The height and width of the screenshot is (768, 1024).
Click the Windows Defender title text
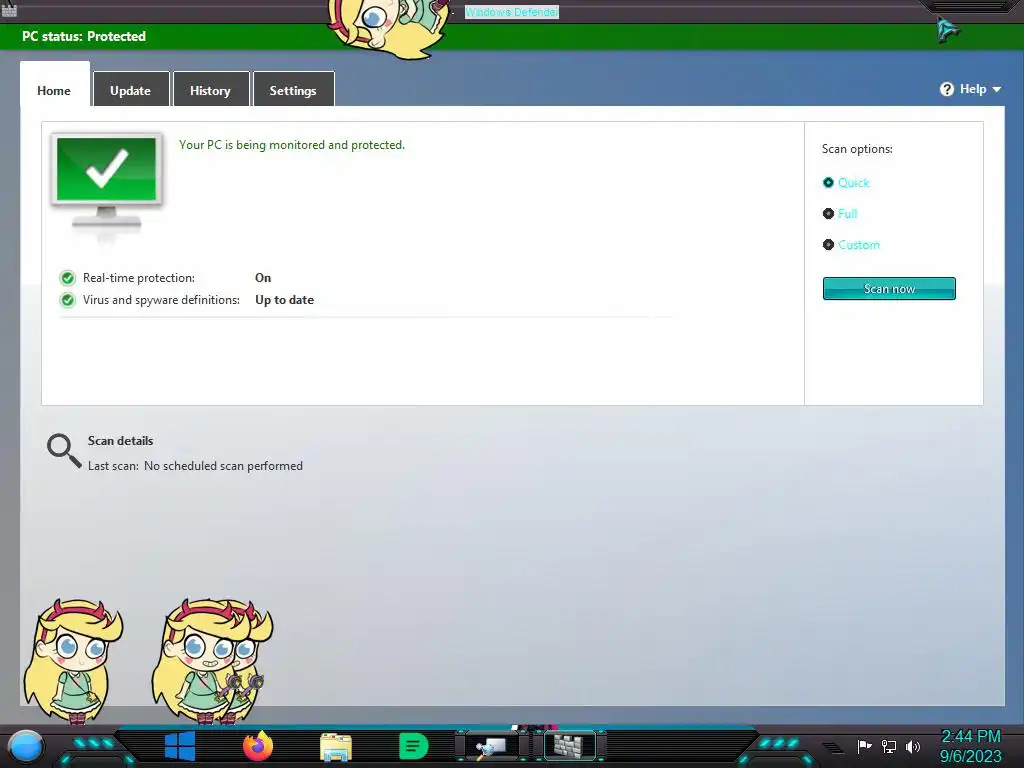click(511, 12)
